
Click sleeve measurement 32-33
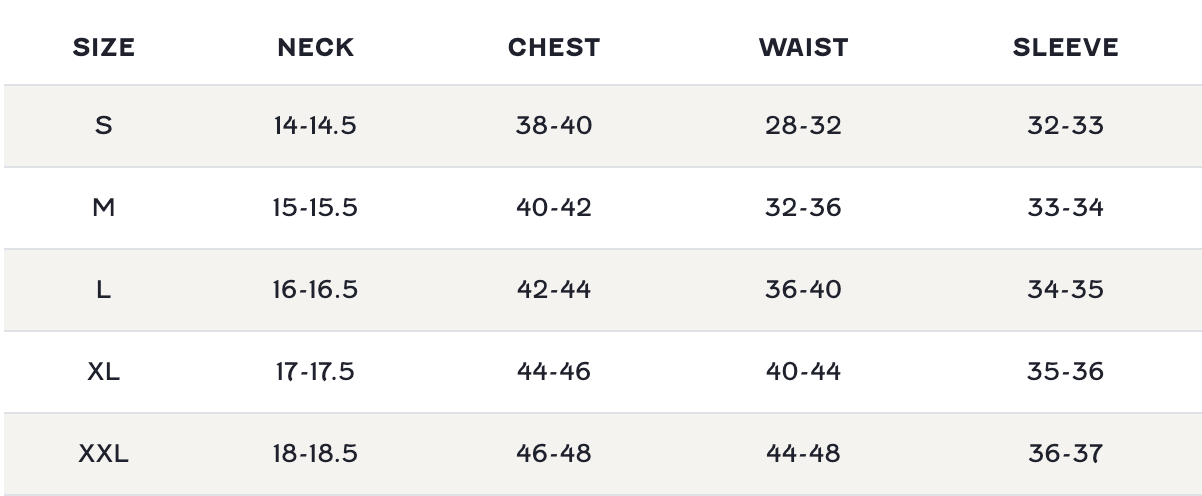tap(1065, 126)
